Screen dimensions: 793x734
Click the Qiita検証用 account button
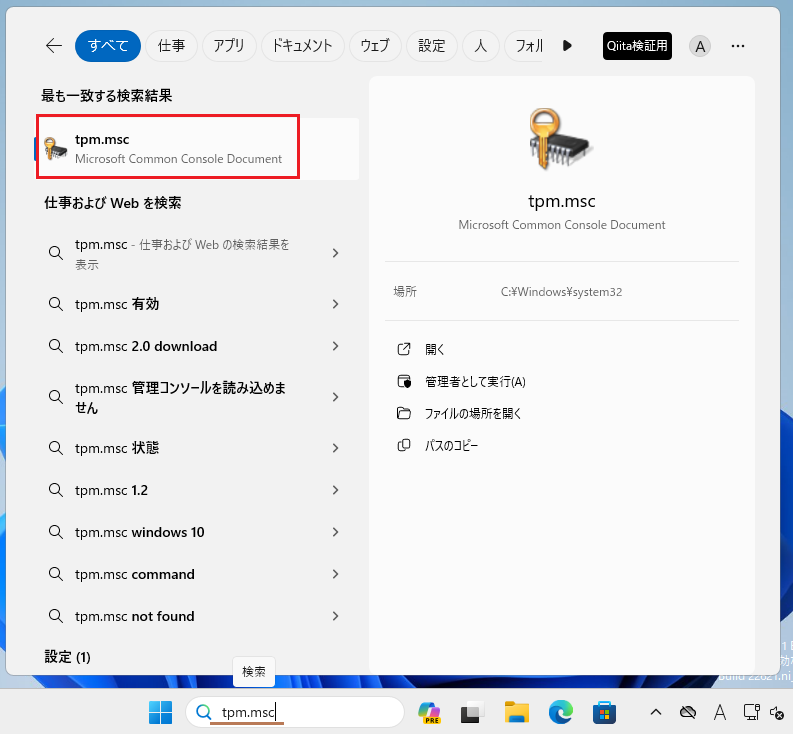tap(637, 46)
